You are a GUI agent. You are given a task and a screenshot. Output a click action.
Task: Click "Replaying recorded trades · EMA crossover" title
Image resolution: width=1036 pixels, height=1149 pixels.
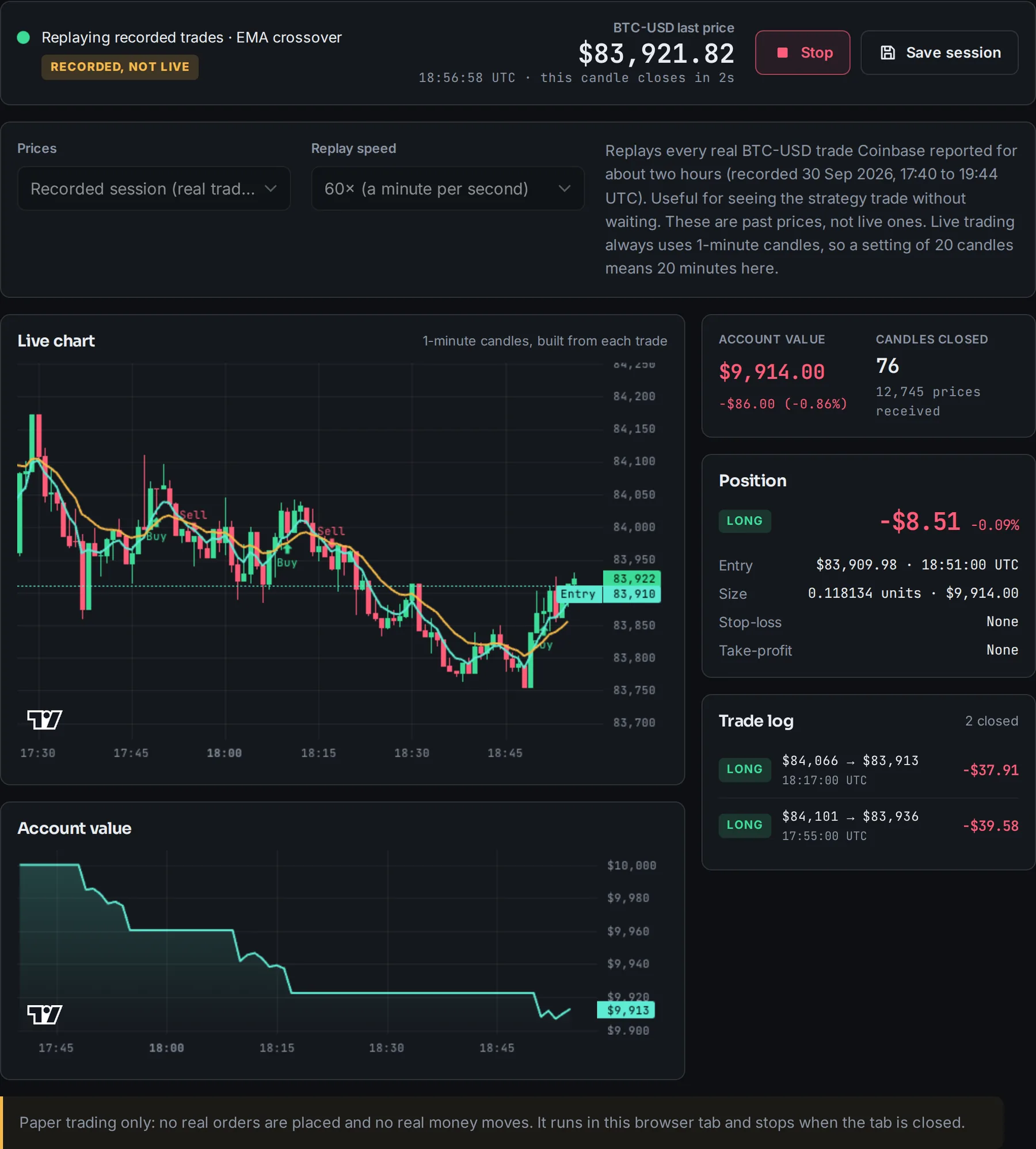(x=192, y=37)
